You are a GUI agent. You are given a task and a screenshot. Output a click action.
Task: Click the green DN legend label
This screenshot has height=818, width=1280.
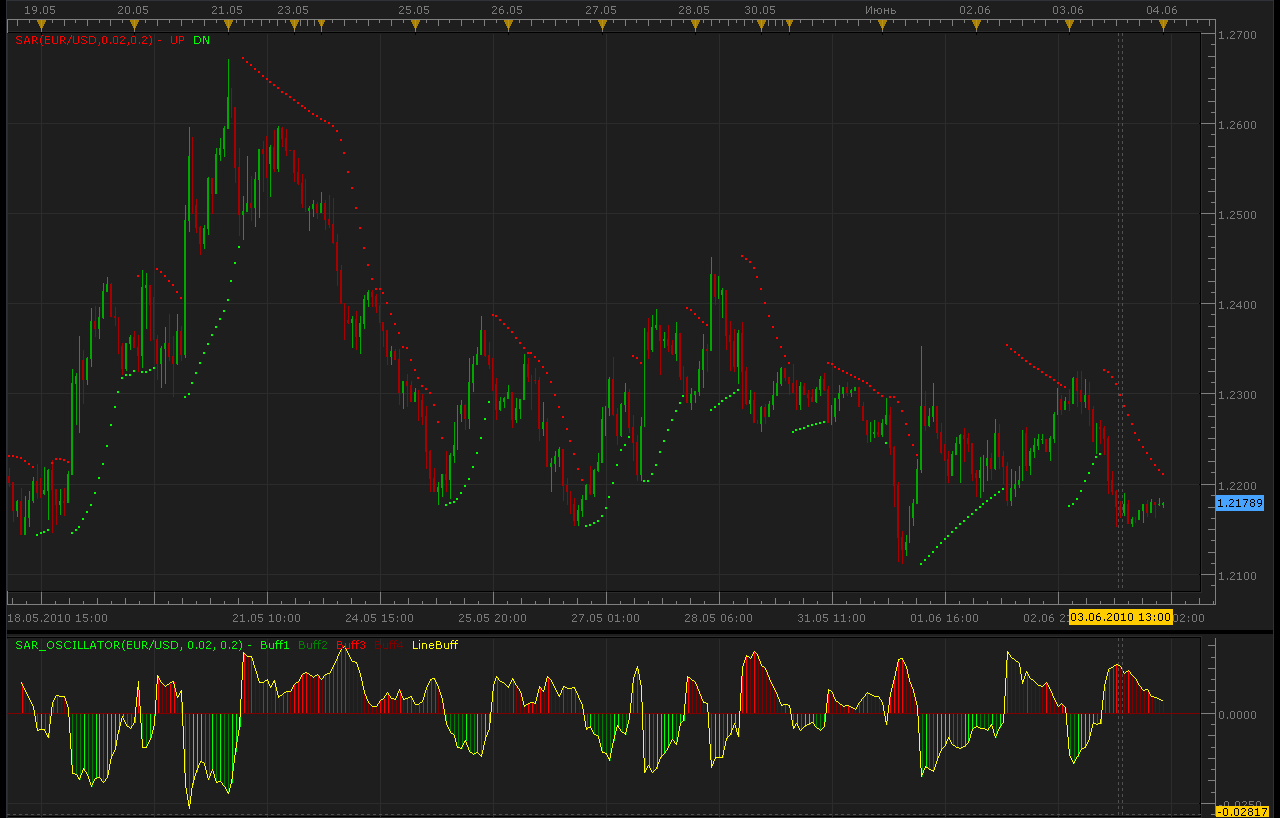click(202, 40)
